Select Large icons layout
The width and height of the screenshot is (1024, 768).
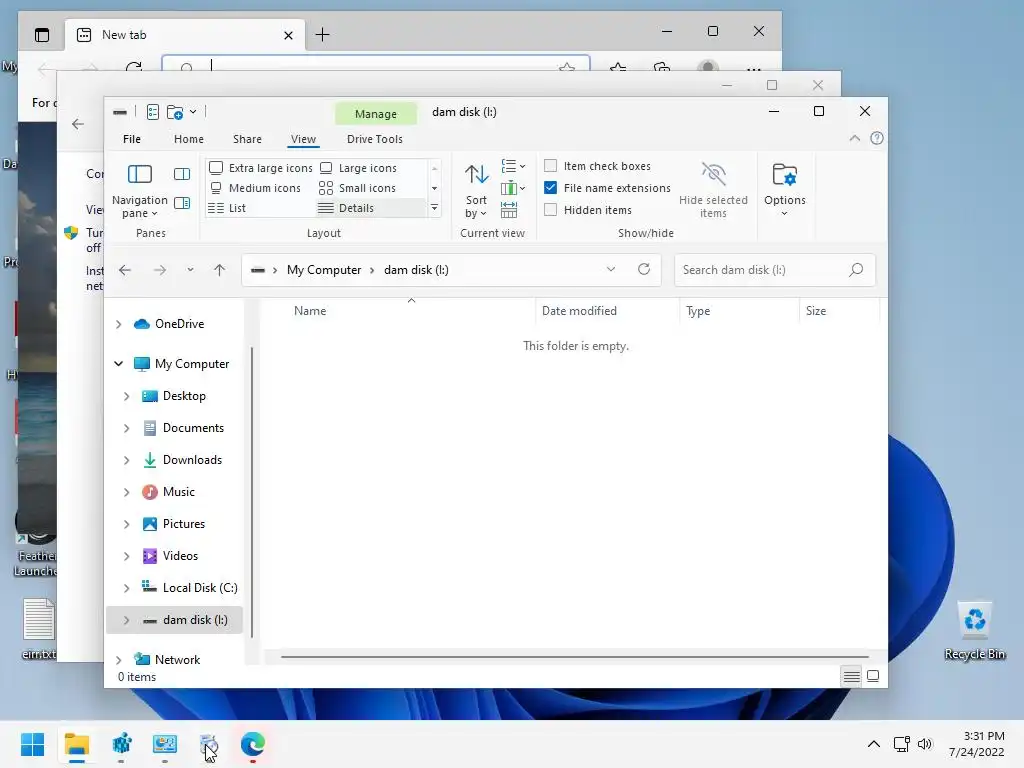[x=359, y=168]
